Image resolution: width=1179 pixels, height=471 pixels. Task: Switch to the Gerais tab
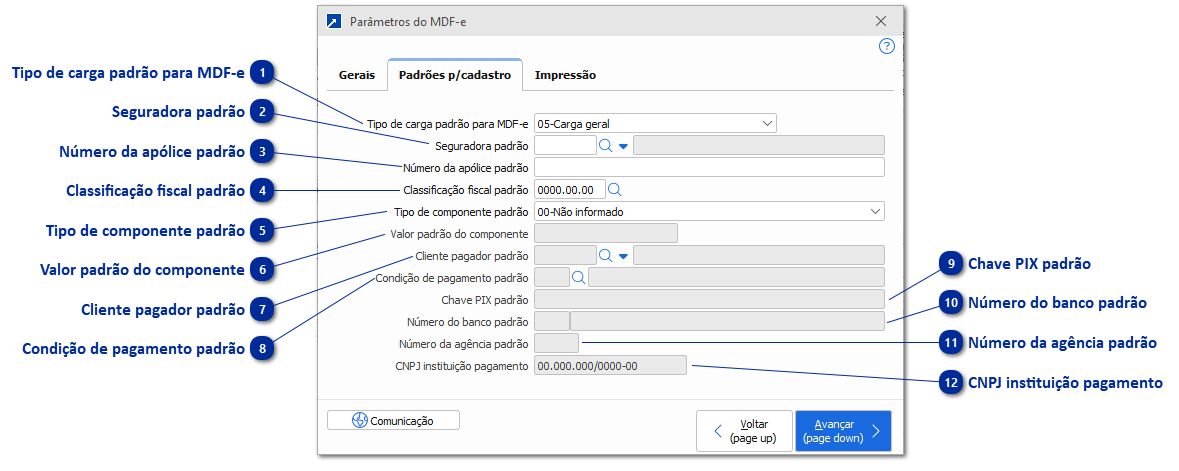tap(357, 75)
